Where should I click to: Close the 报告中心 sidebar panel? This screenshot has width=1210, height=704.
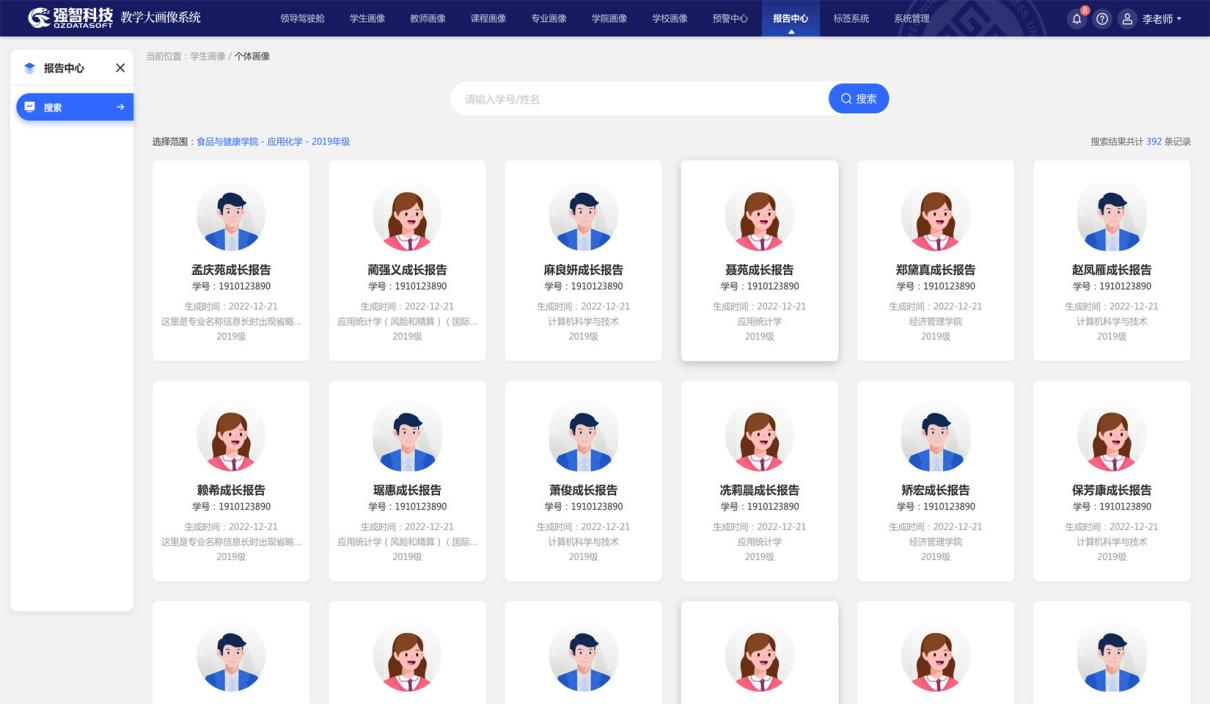(x=120, y=68)
